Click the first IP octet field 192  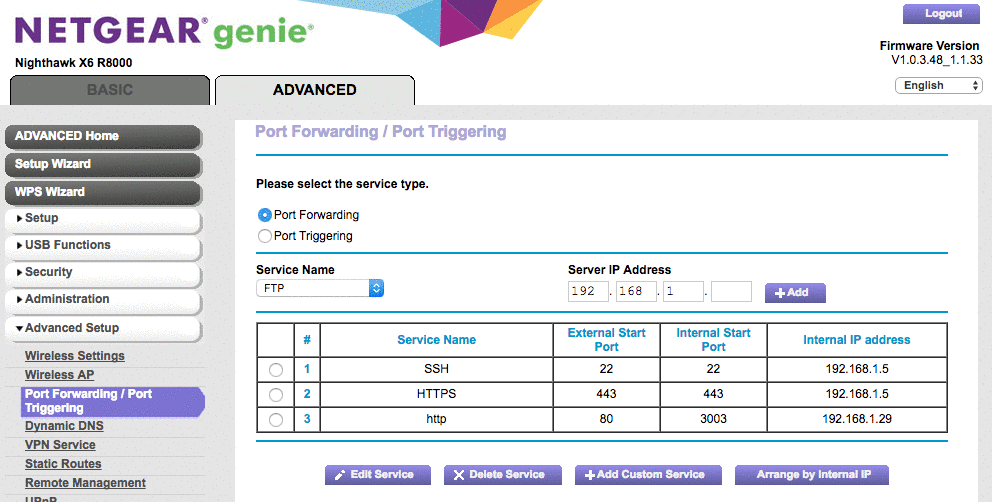tap(588, 291)
